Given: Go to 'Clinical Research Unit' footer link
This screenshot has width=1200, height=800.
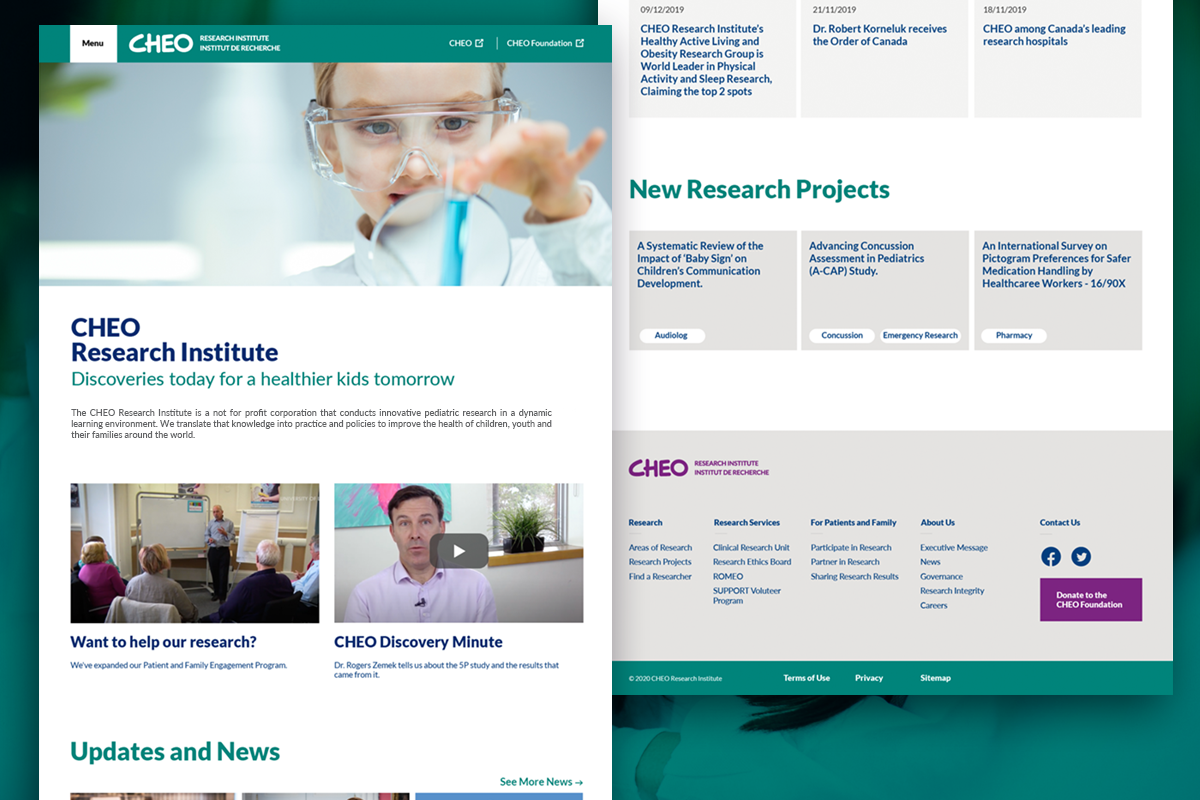Looking at the screenshot, I should (751, 548).
